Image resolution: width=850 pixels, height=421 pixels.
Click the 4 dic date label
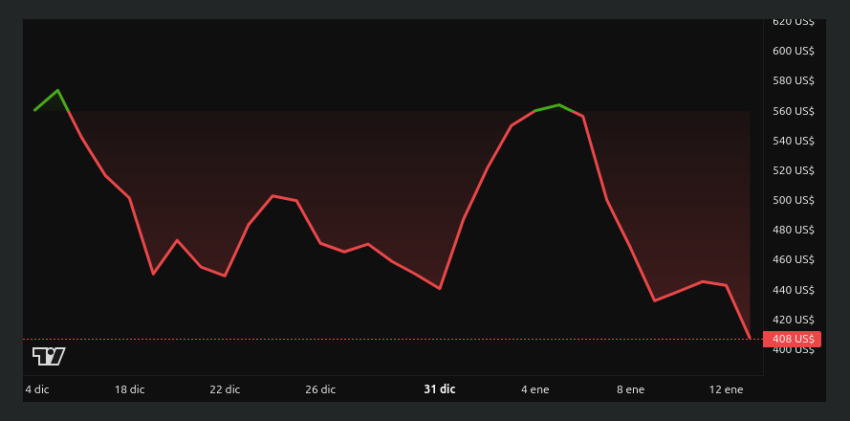(x=37, y=390)
